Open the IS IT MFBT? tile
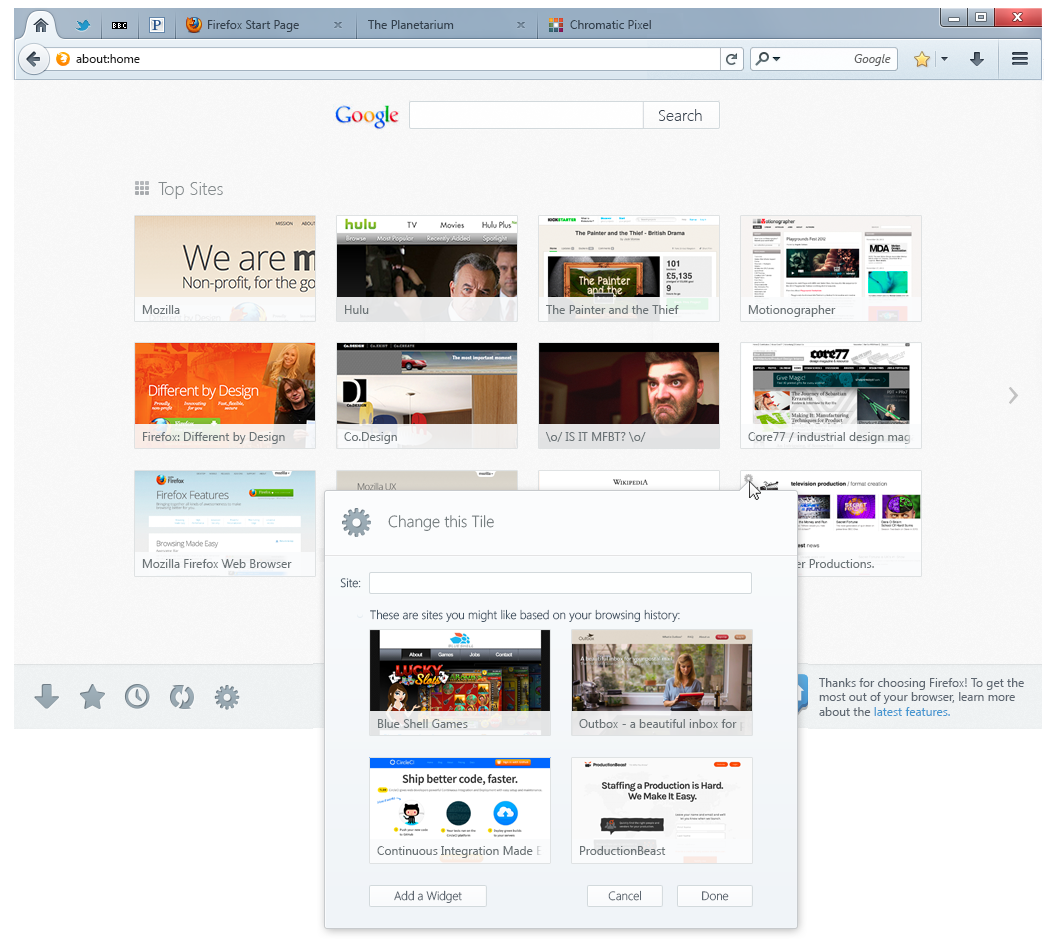The height and width of the screenshot is (950, 1057). pos(629,396)
